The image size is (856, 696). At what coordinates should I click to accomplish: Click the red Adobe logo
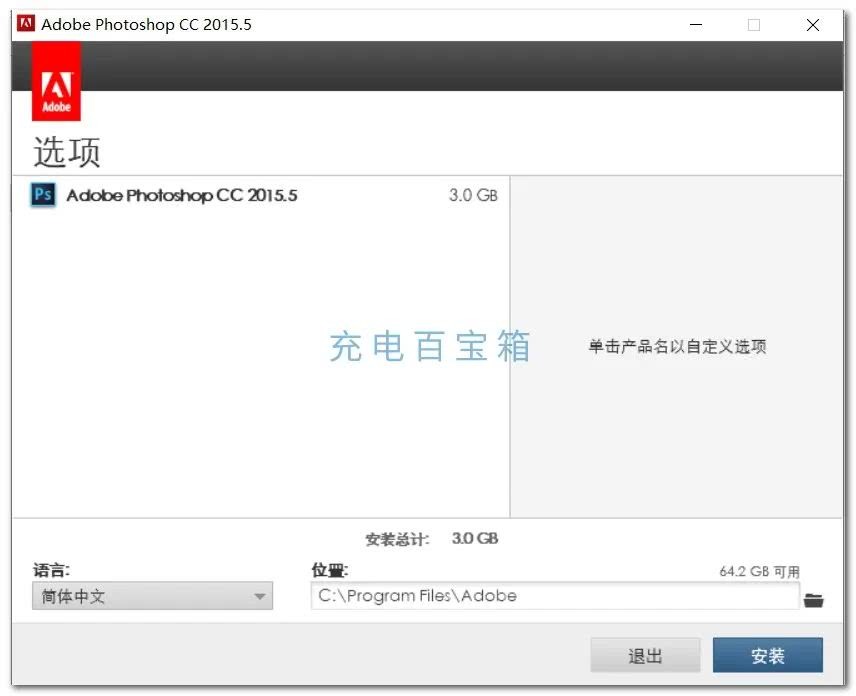56,81
